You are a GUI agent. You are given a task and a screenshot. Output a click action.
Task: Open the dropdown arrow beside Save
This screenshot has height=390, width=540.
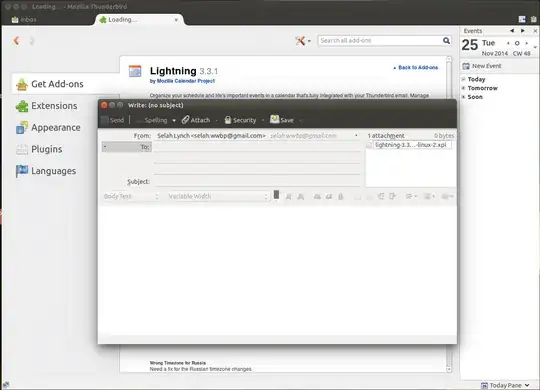tap(301, 120)
